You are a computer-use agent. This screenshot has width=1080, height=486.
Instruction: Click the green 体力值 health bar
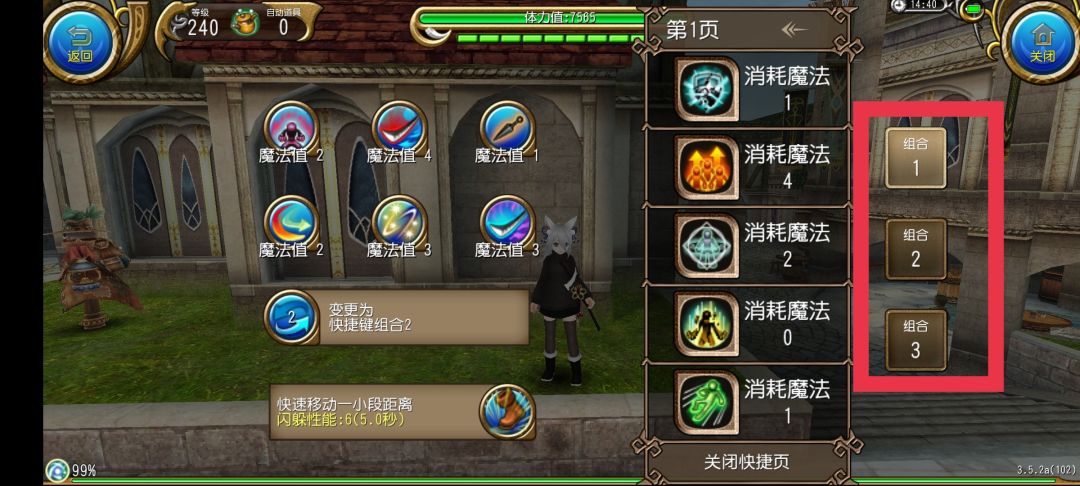[530, 18]
